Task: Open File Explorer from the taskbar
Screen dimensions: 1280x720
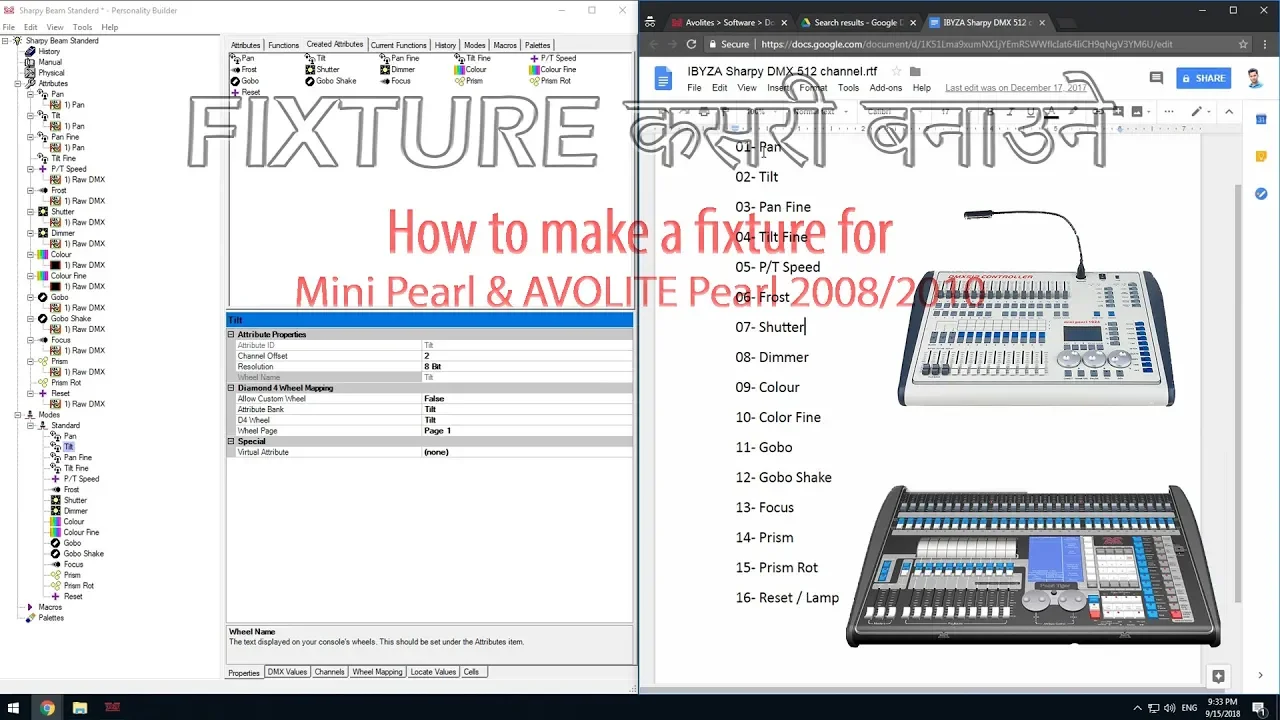Action: point(79,707)
